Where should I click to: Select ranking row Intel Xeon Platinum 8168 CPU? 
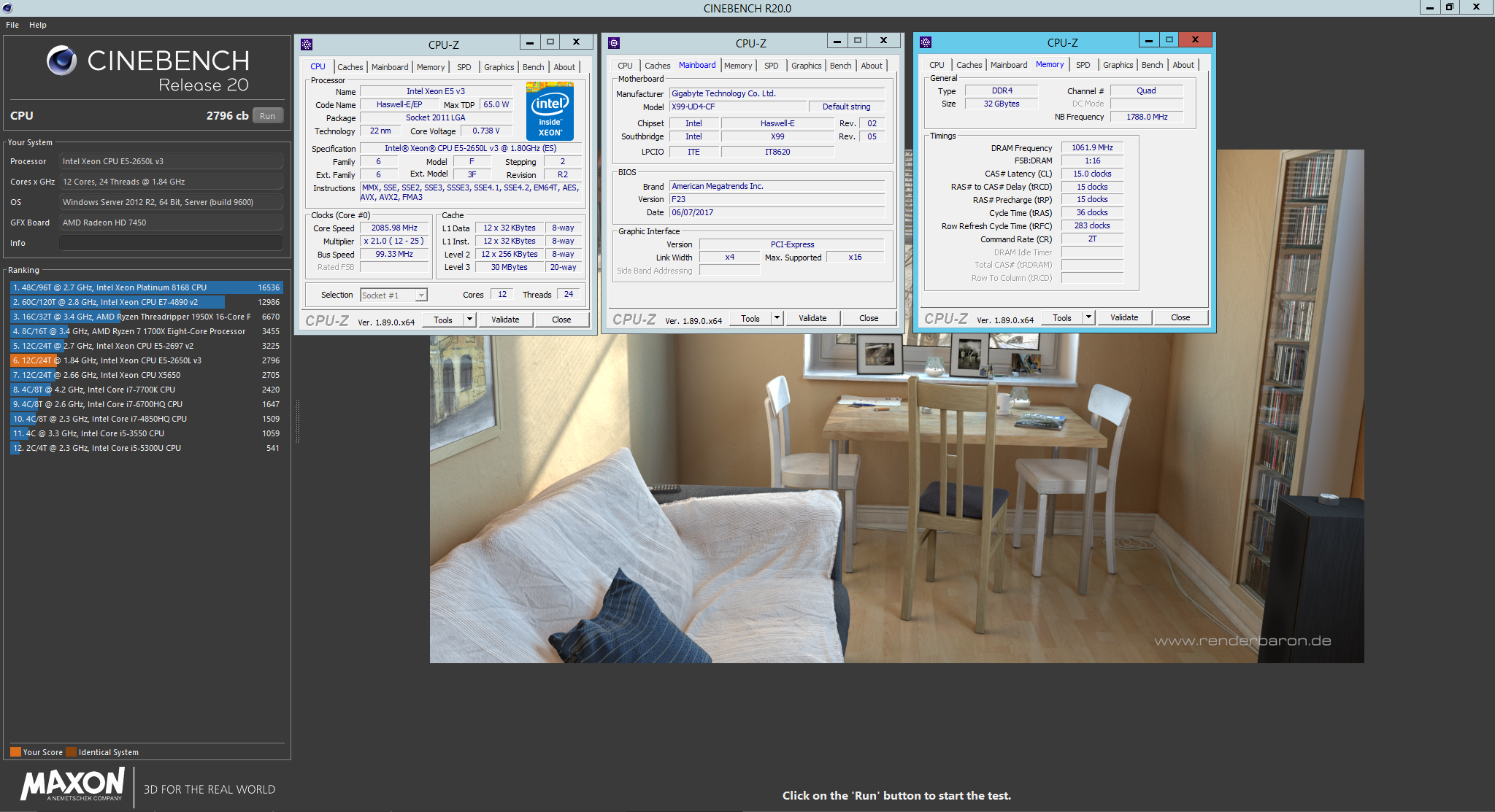point(146,287)
